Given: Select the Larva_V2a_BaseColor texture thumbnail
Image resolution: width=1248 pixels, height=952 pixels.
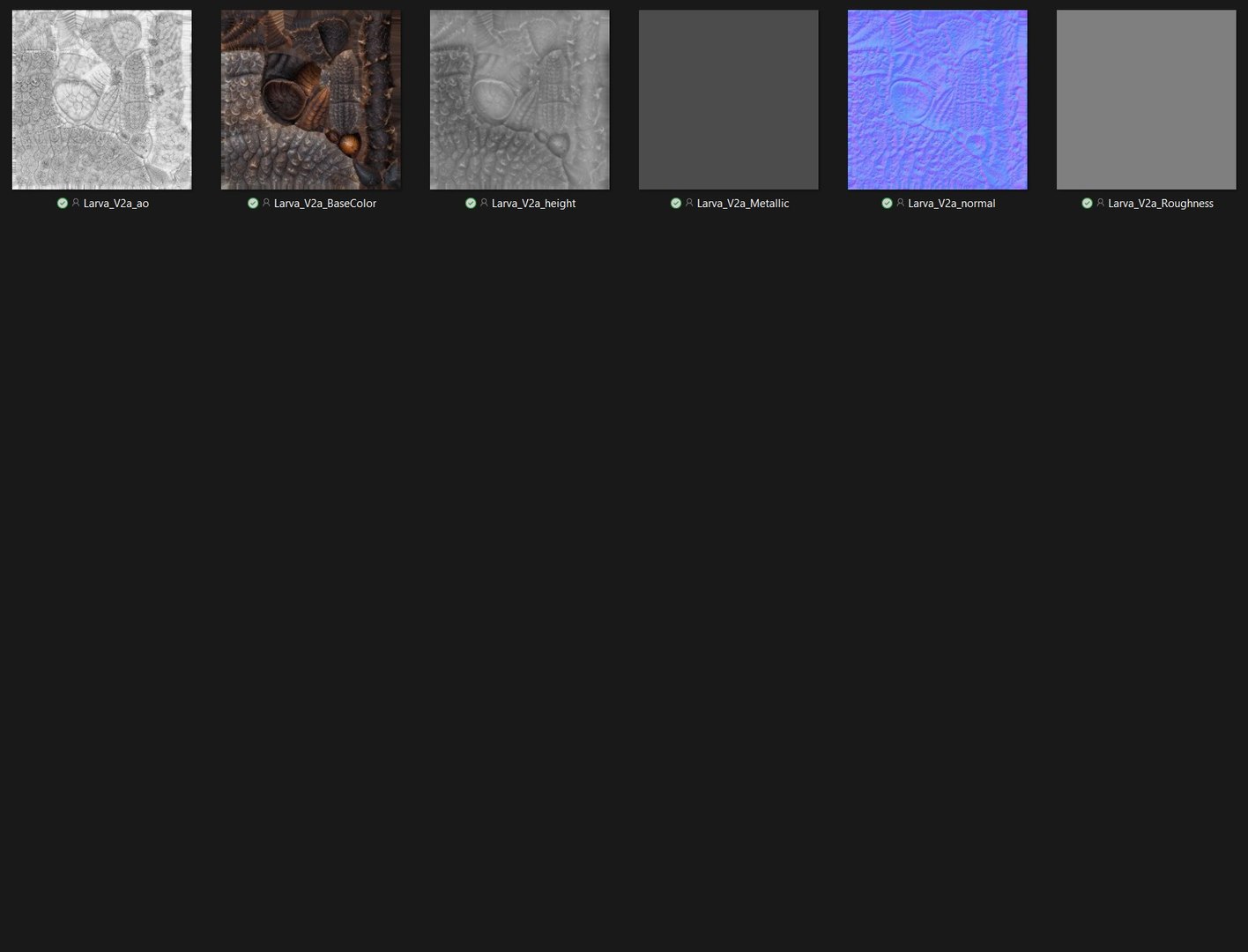Looking at the screenshot, I should click(x=310, y=100).
